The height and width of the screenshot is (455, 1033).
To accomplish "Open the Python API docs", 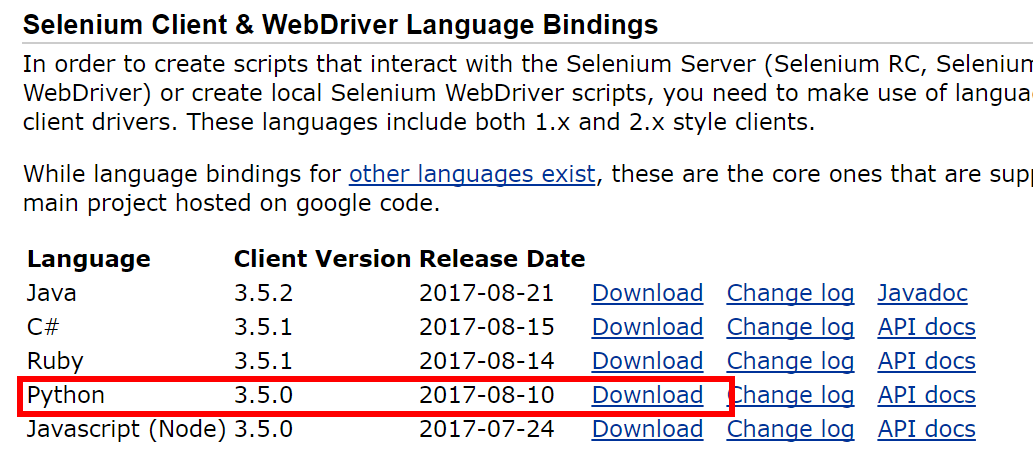I will (x=926, y=395).
